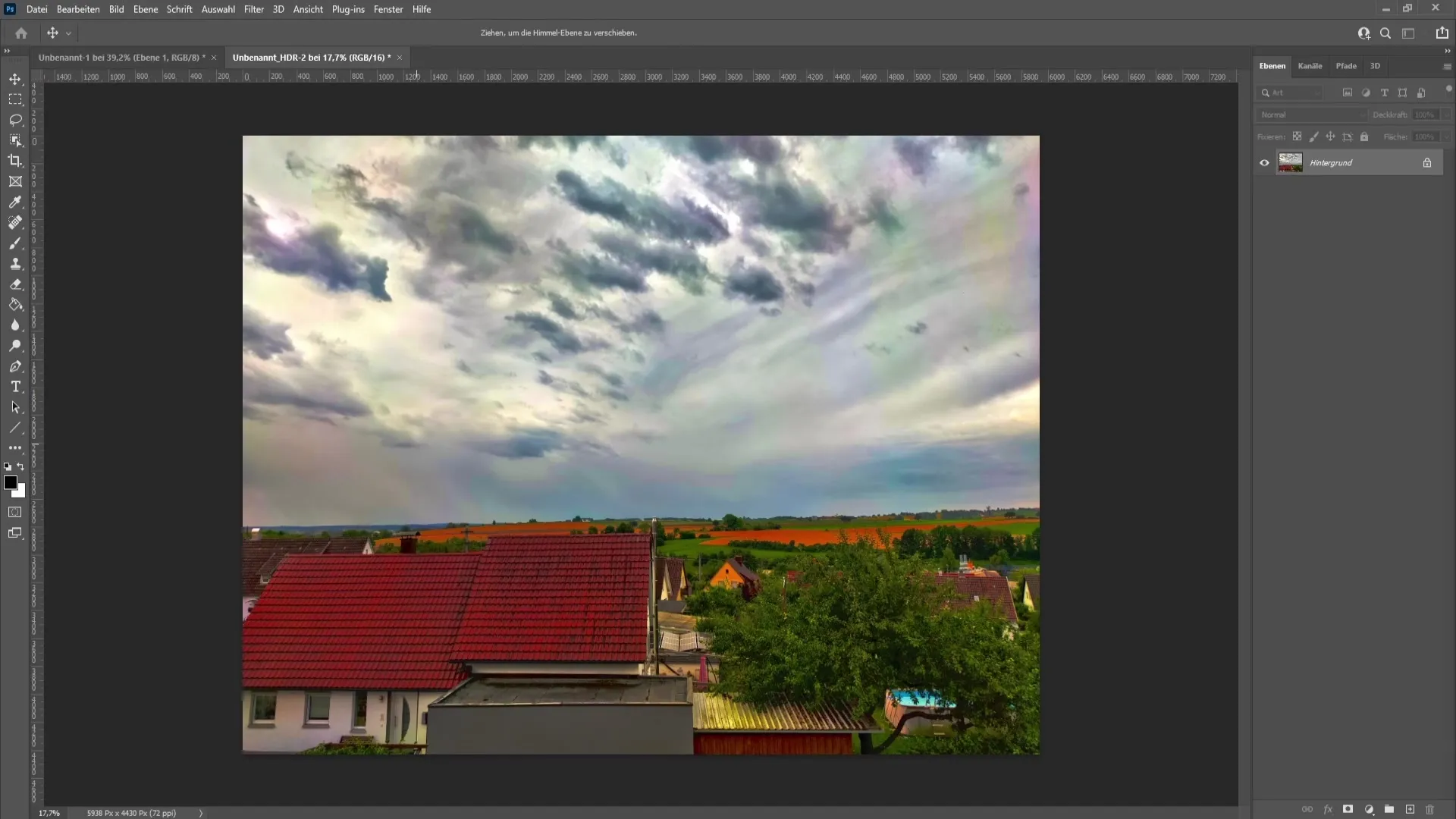Toggle pixel layer filter
The height and width of the screenshot is (819, 1456).
[1348, 93]
